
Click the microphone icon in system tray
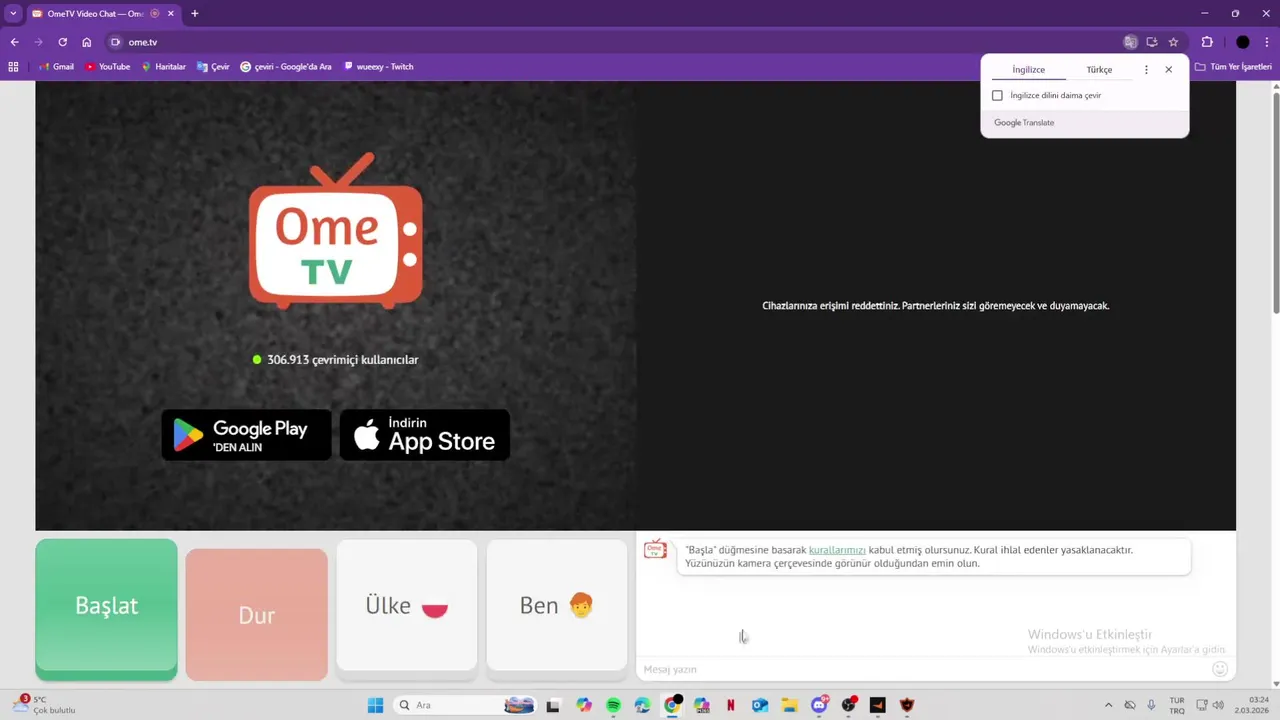point(1151,705)
